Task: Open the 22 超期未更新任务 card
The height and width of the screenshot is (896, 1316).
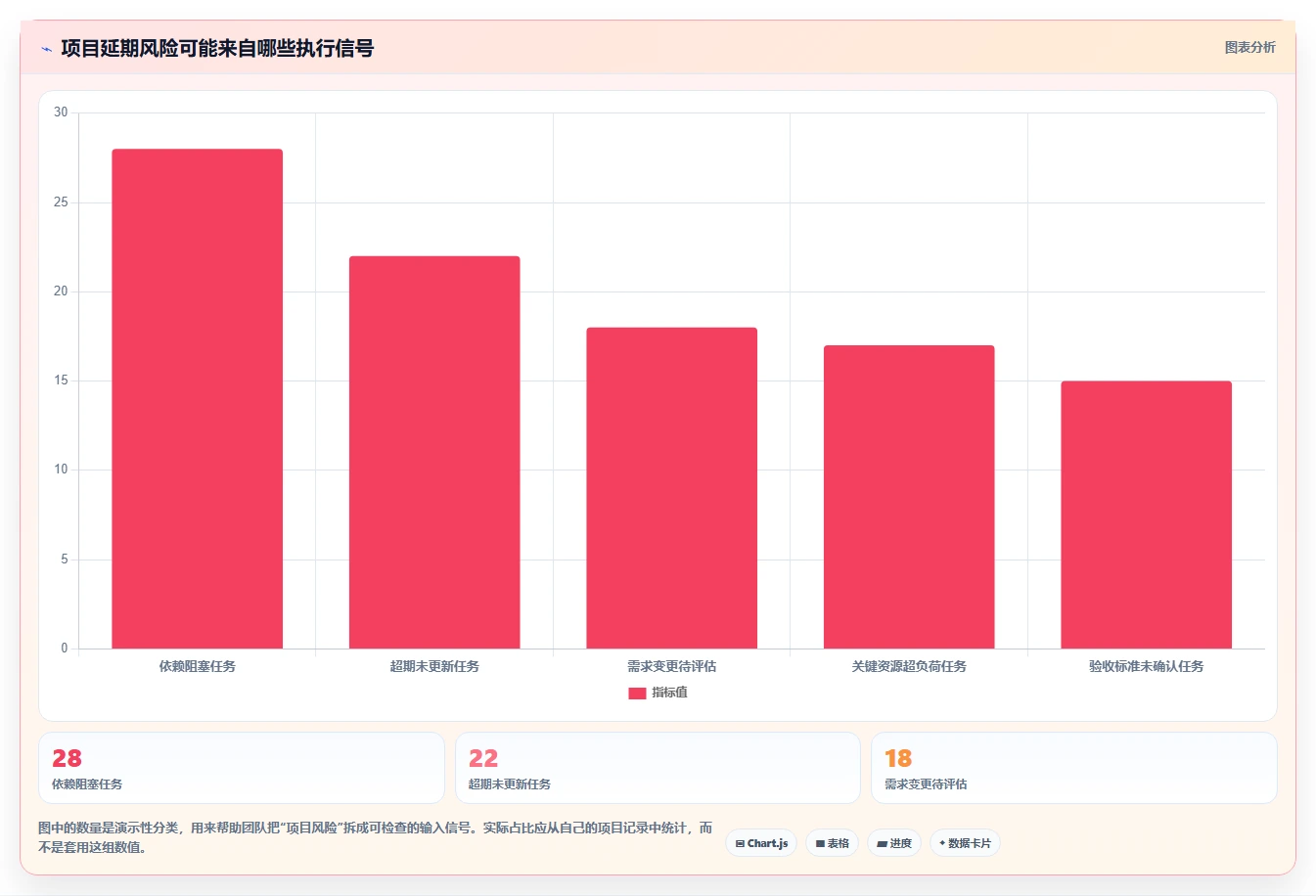Action: pyautogui.click(x=658, y=768)
